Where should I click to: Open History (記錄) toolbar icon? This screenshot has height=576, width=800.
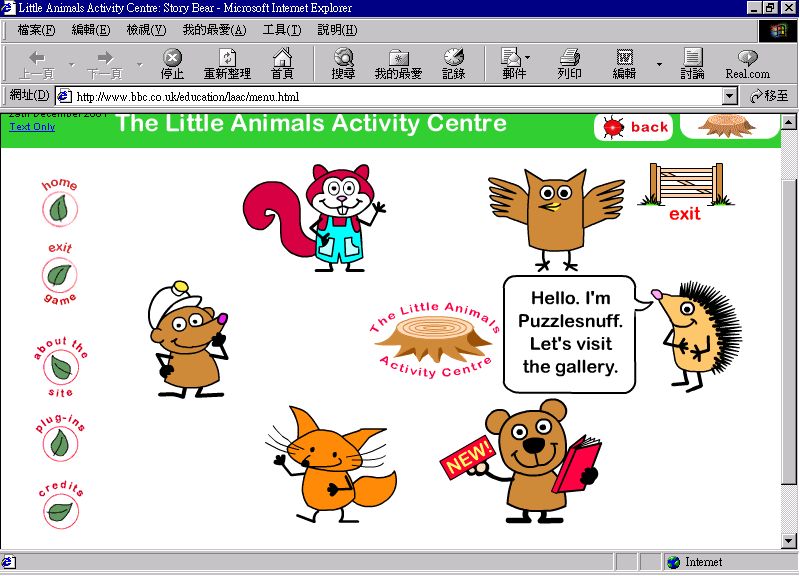tap(454, 65)
